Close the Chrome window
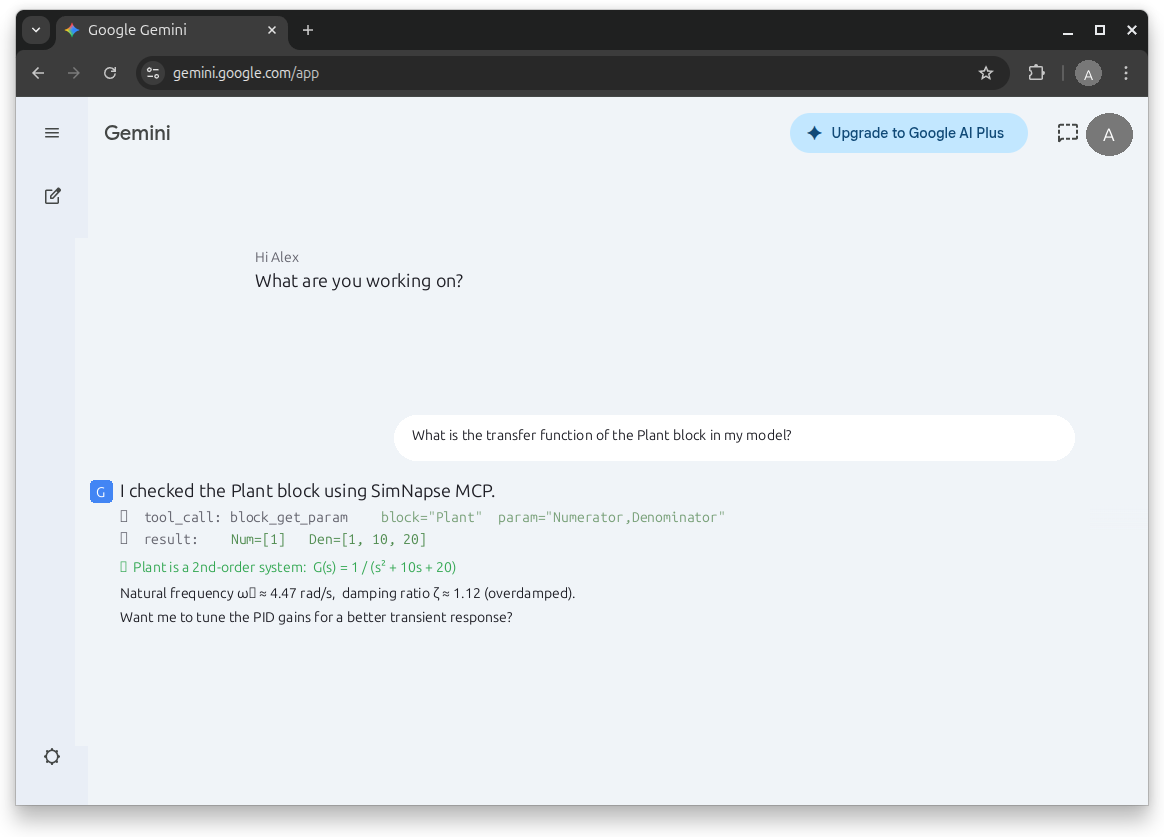Screen dimensions: 1164x837 (1132, 30)
